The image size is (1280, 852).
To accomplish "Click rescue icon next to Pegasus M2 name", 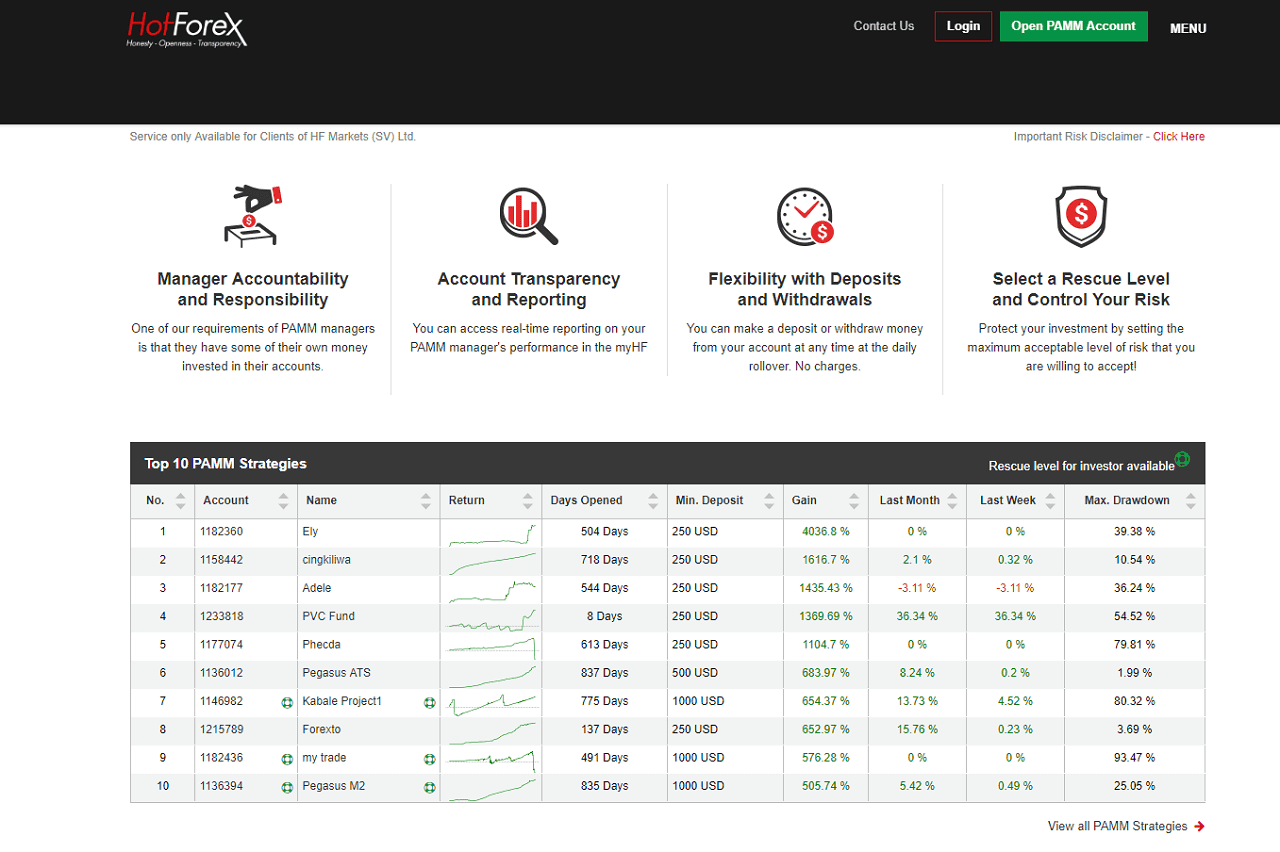I will 430,787.
